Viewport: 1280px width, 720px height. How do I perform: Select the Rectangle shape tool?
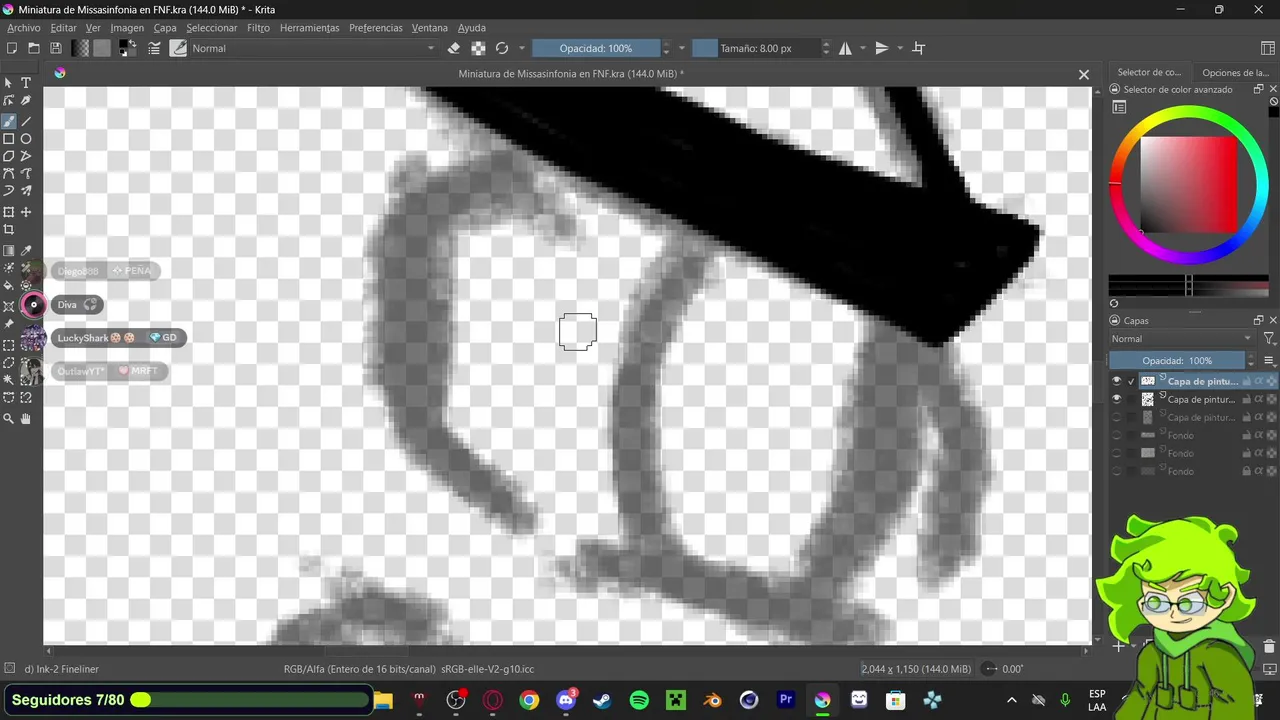[9, 138]
